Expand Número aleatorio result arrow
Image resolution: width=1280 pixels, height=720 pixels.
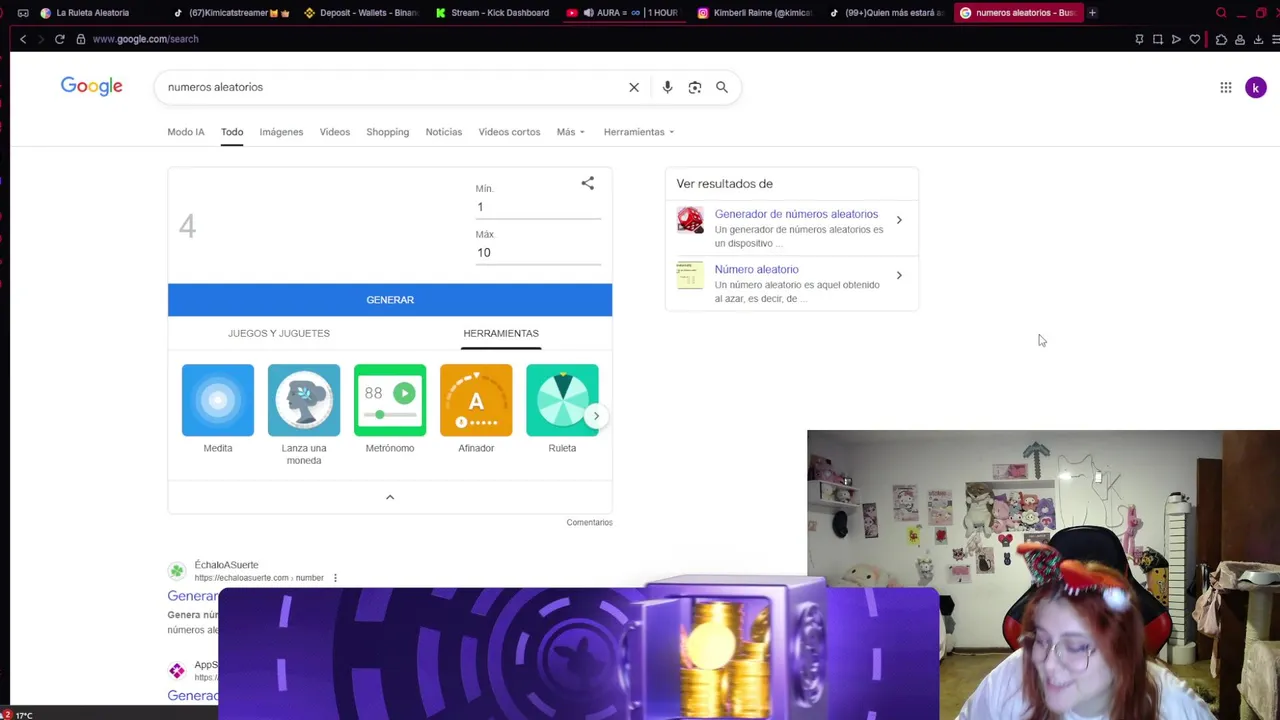click(x=899, y=275)
